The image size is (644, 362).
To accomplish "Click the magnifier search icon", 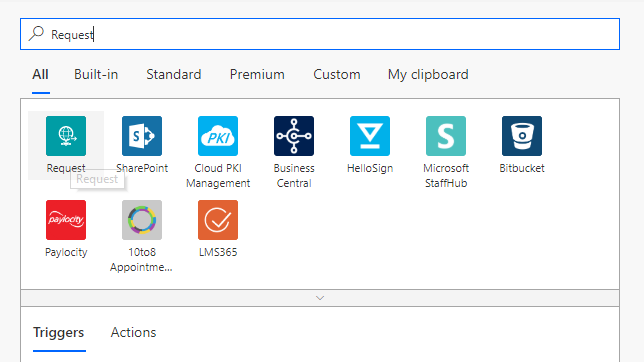I will point(36,34).
